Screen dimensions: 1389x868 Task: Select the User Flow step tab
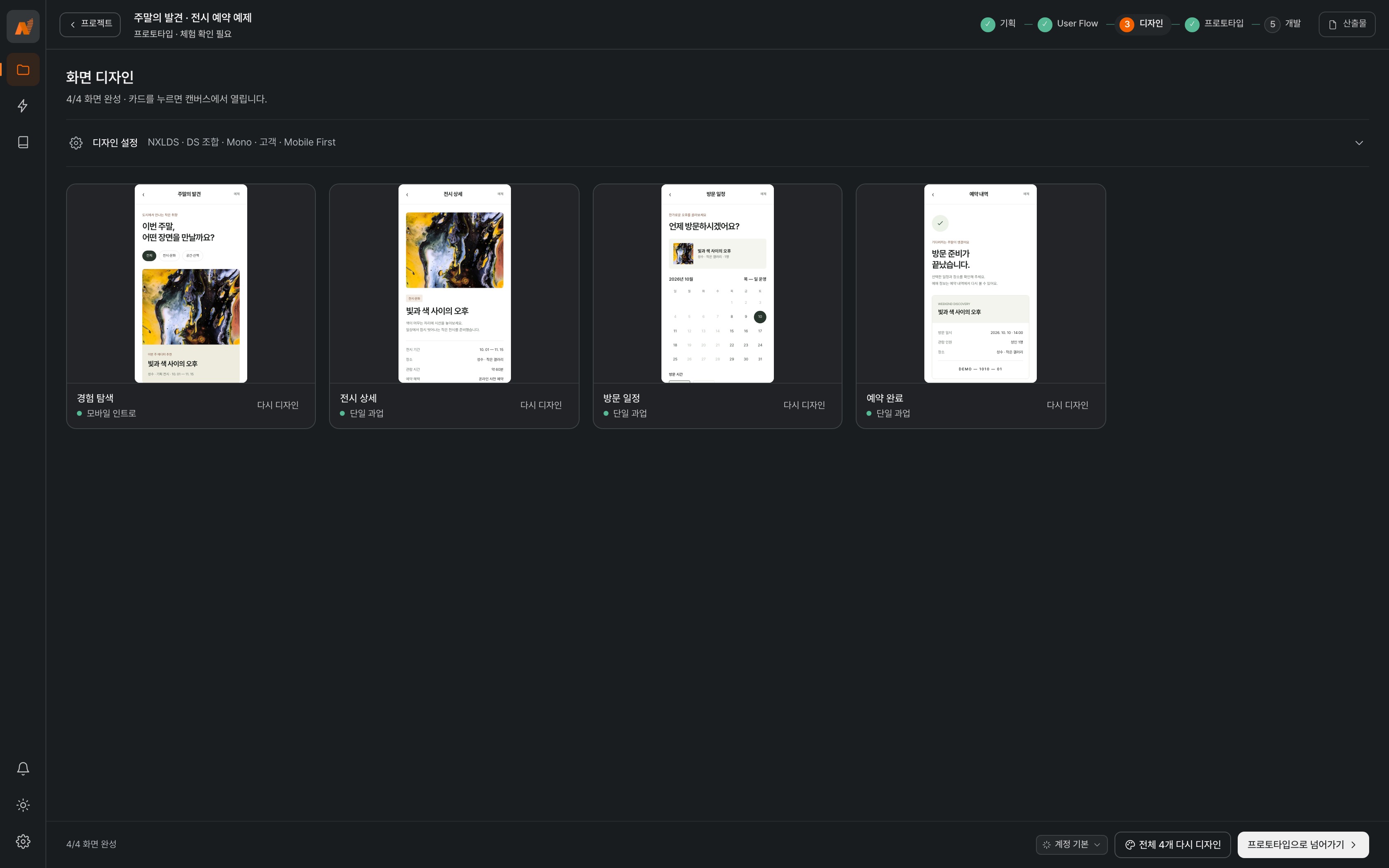[1067, 24]
